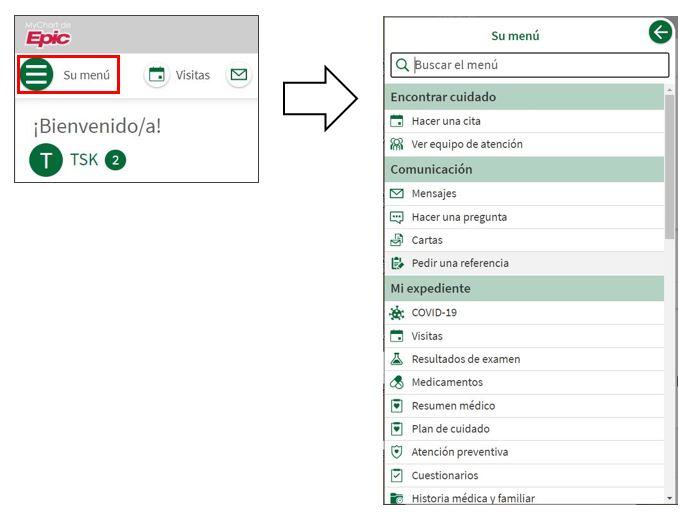Open the COVID-19 entry
This screenshot has width=695, height=520.
coord(524,313)
